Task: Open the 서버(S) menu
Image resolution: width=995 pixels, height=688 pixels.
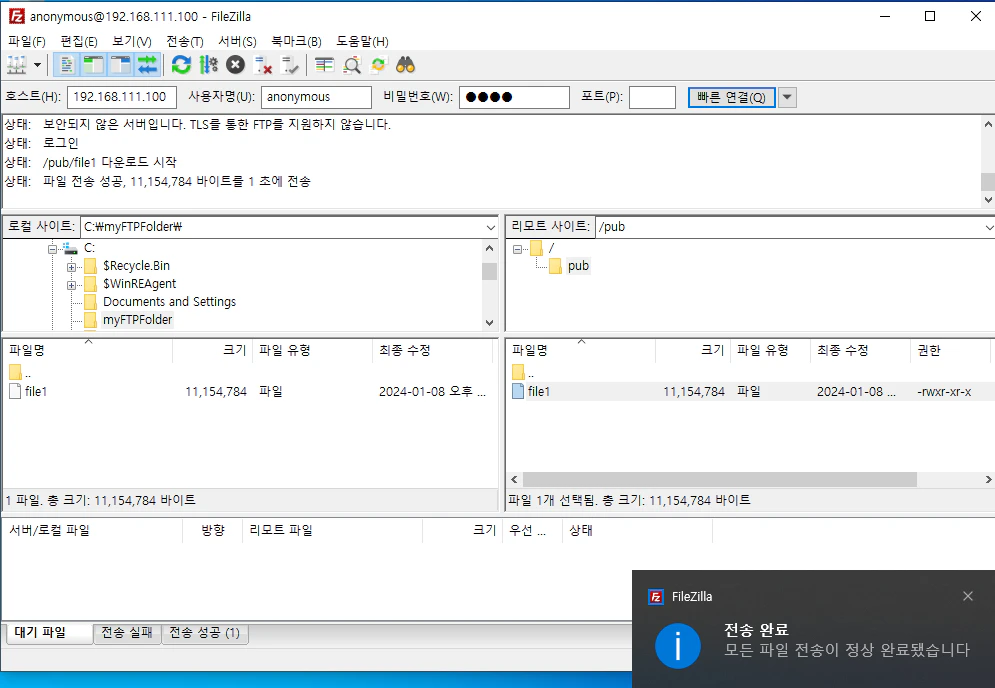Action: [x=237, y=41]
